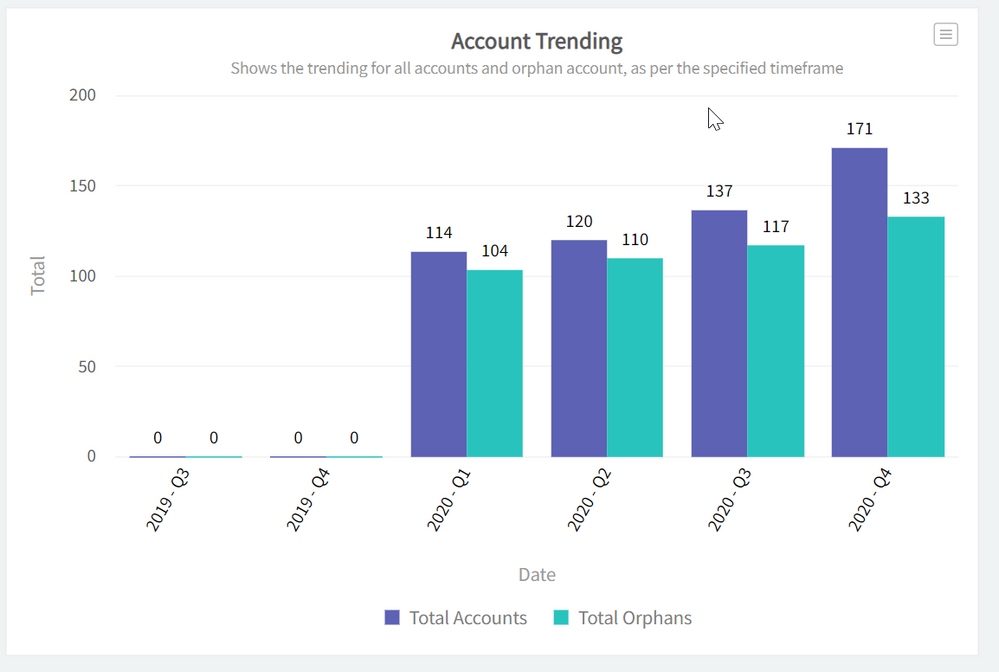Select the 2020 - Q3 Total Orphans bar
This screenshot has height=672, width=999.
coord(776,351)
